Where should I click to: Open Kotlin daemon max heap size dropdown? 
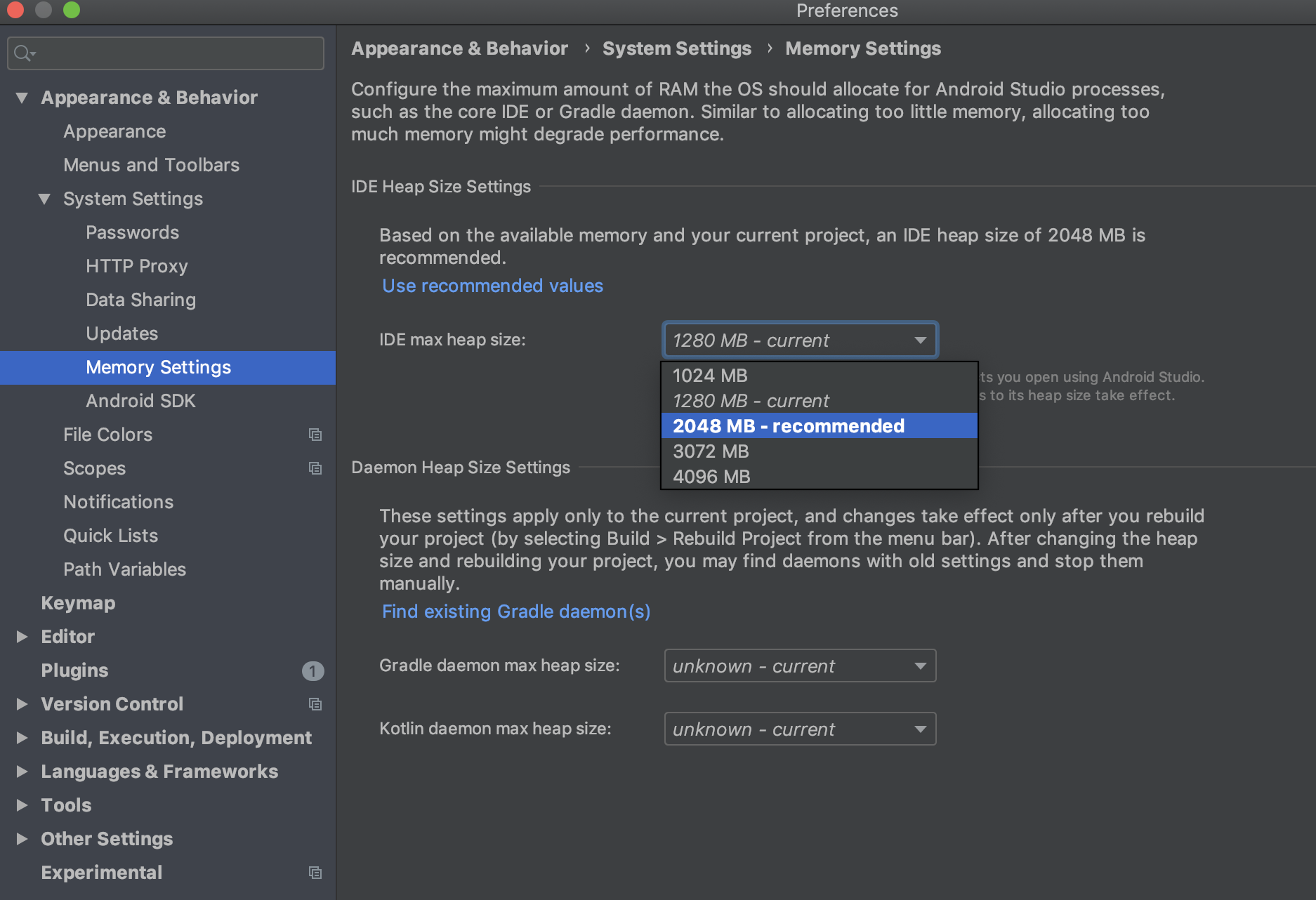point(800,729)
